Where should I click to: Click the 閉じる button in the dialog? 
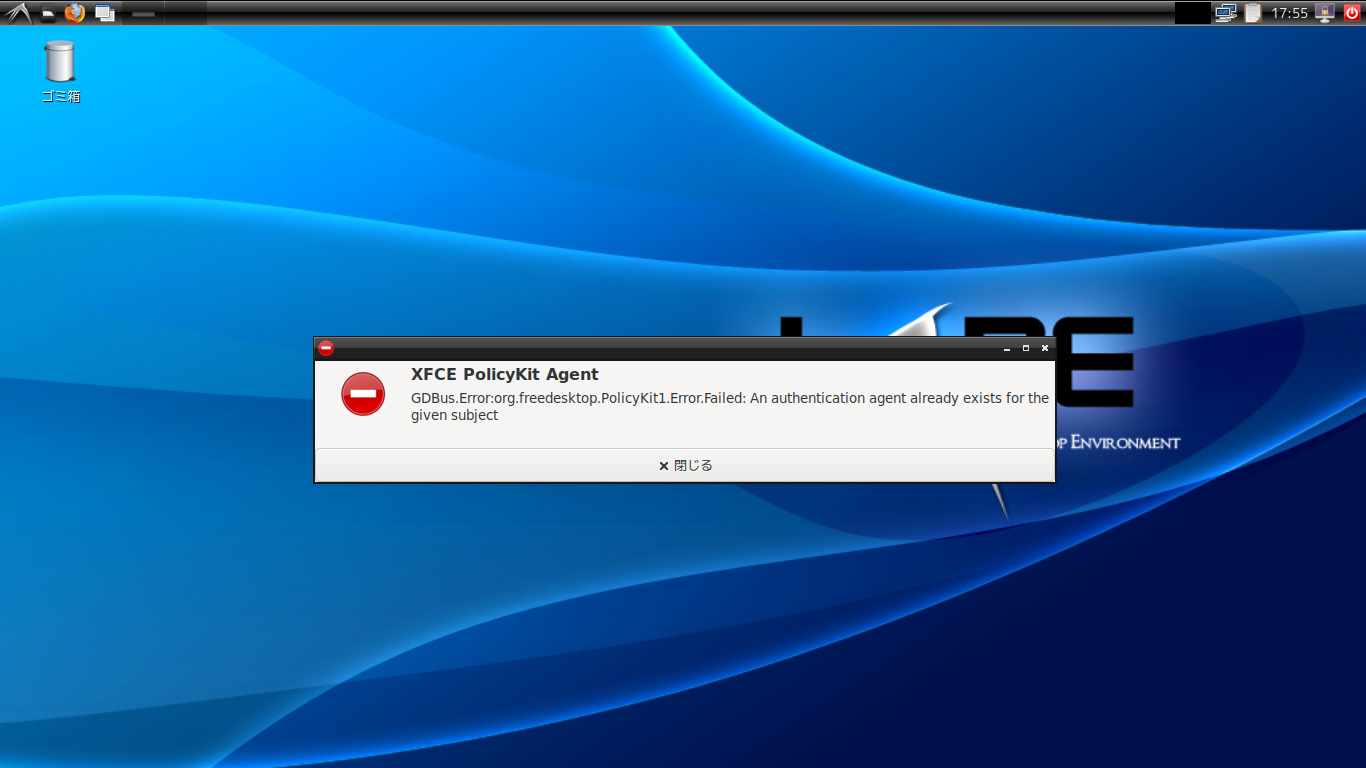pyautogui.click(x=685, y=465)
